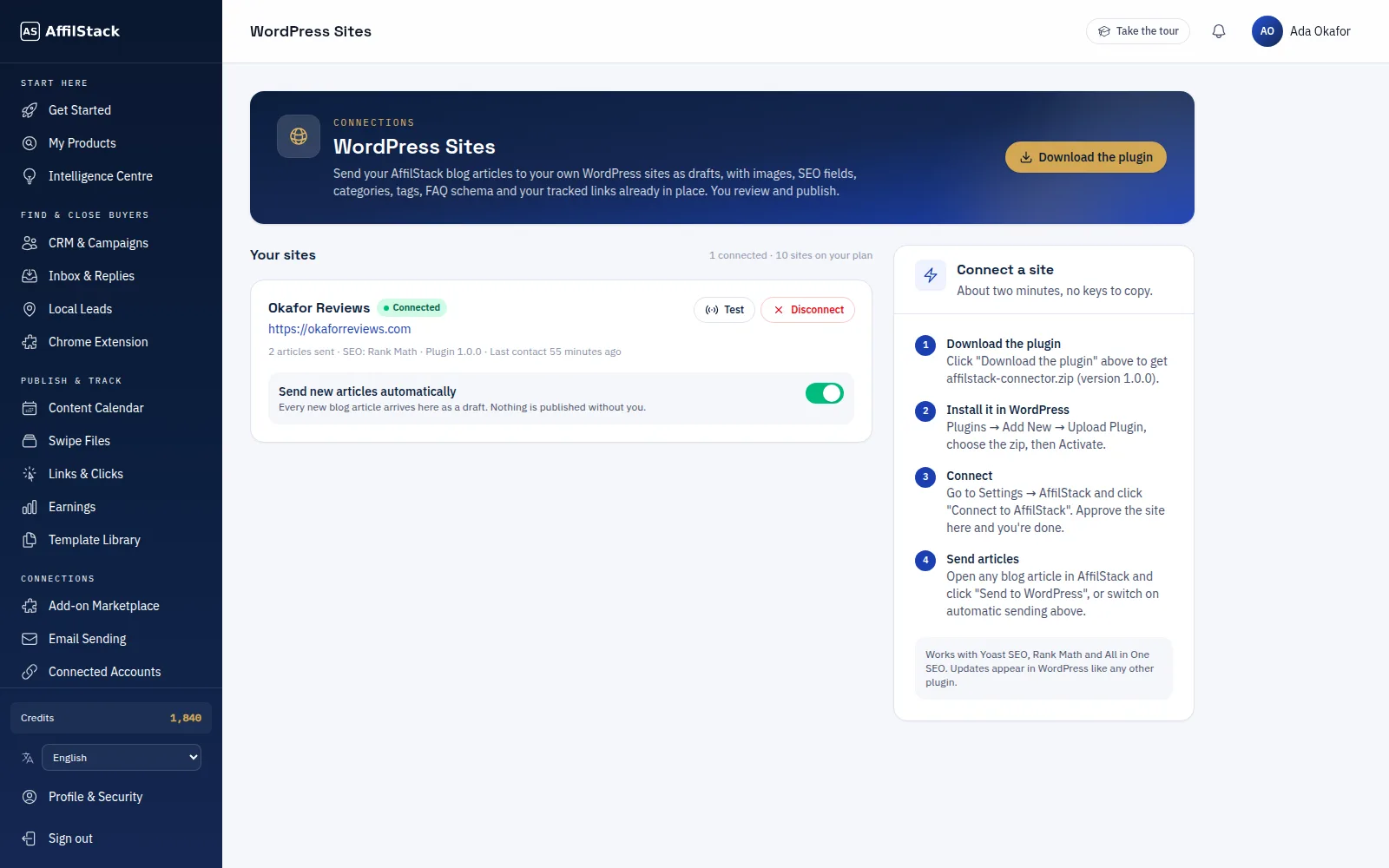Turn off Send new articles automatically
Viewport: 1389px width, 868px height.
[x=825, y=393]
